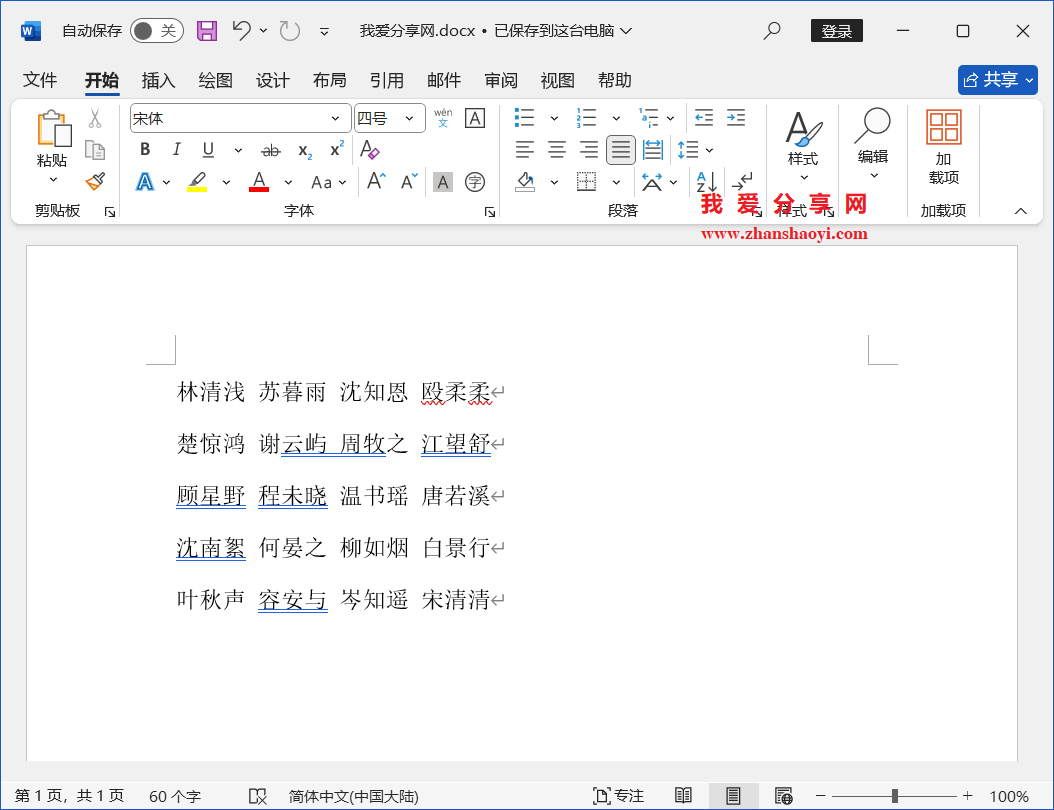1054x810 pixels.
Task: Open the font name dropdown (宋体)
Action: point(335,119)
